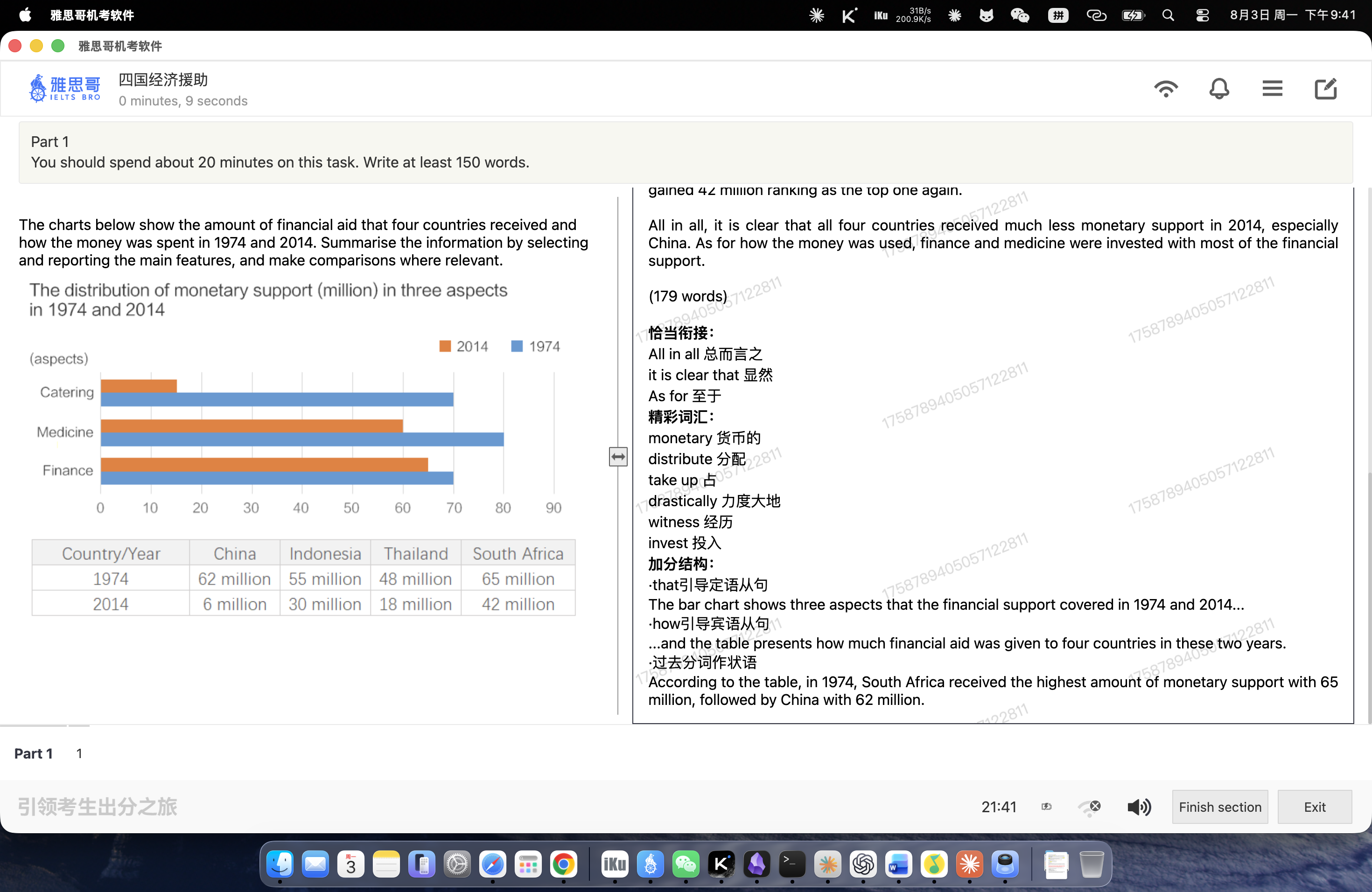Select the Part 1 tab at bottom

[x=34, y=753]
